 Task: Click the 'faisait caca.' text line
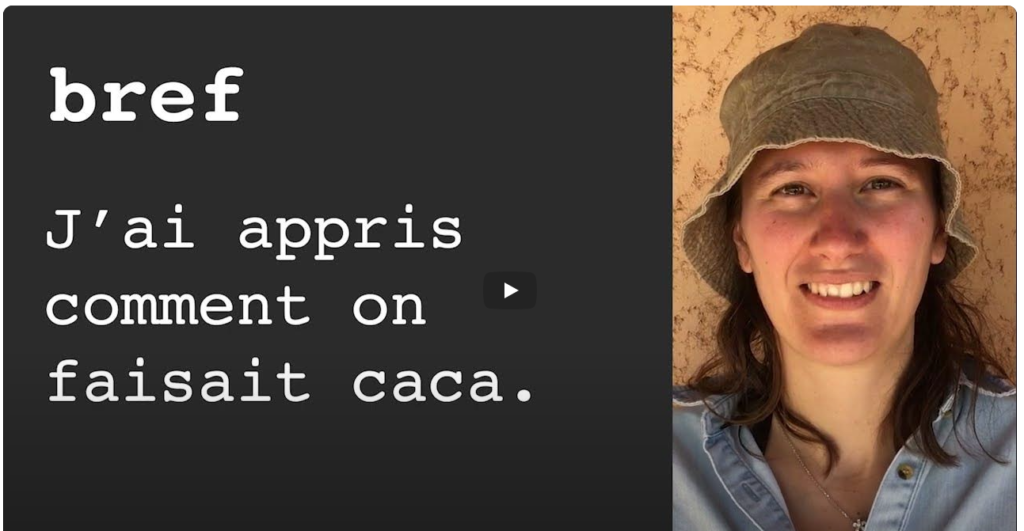[290, 381]
